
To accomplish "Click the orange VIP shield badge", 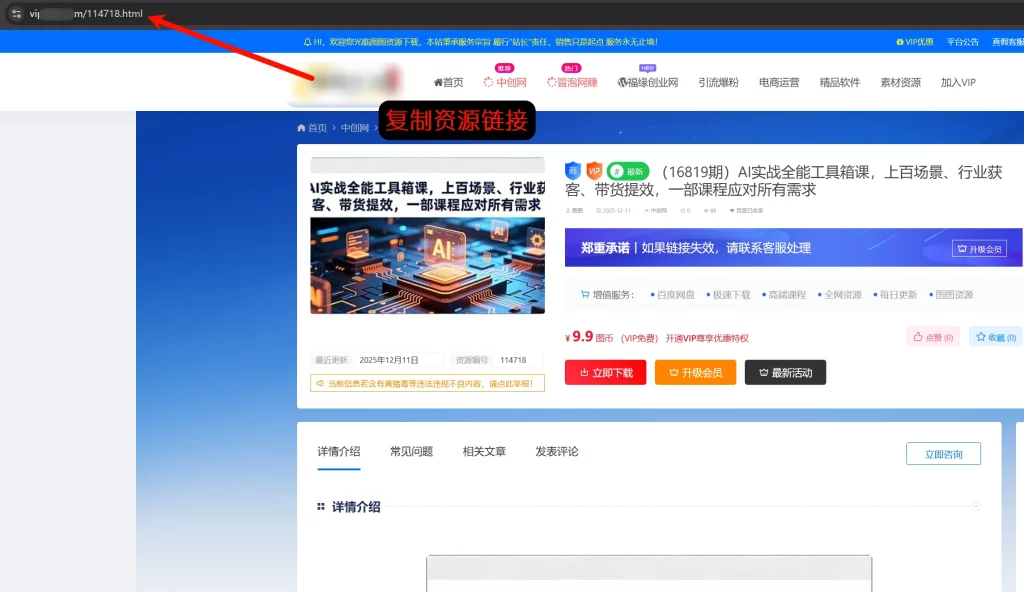I will click(x=594, y=171).
